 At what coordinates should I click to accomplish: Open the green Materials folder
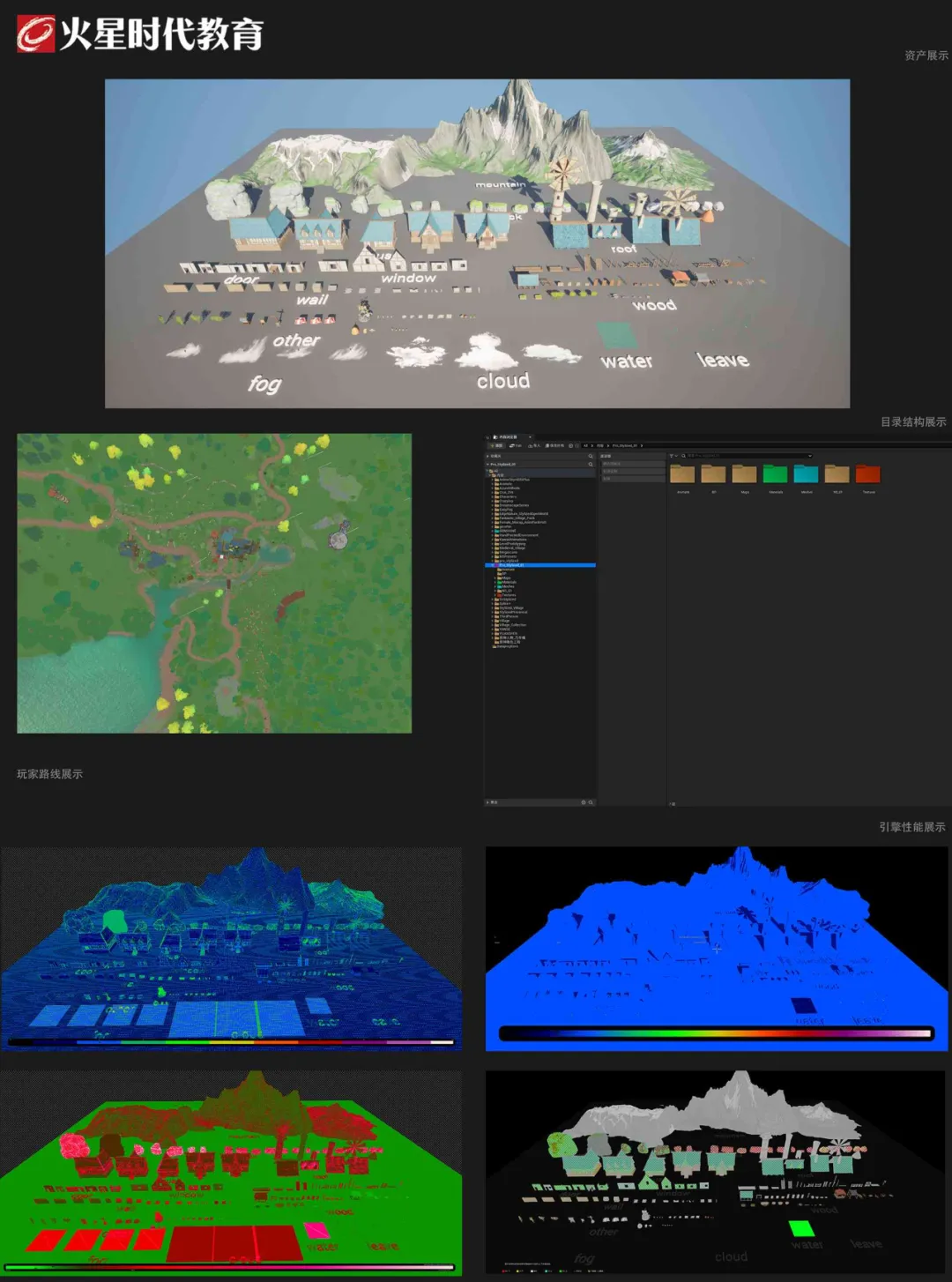point(775,474)
